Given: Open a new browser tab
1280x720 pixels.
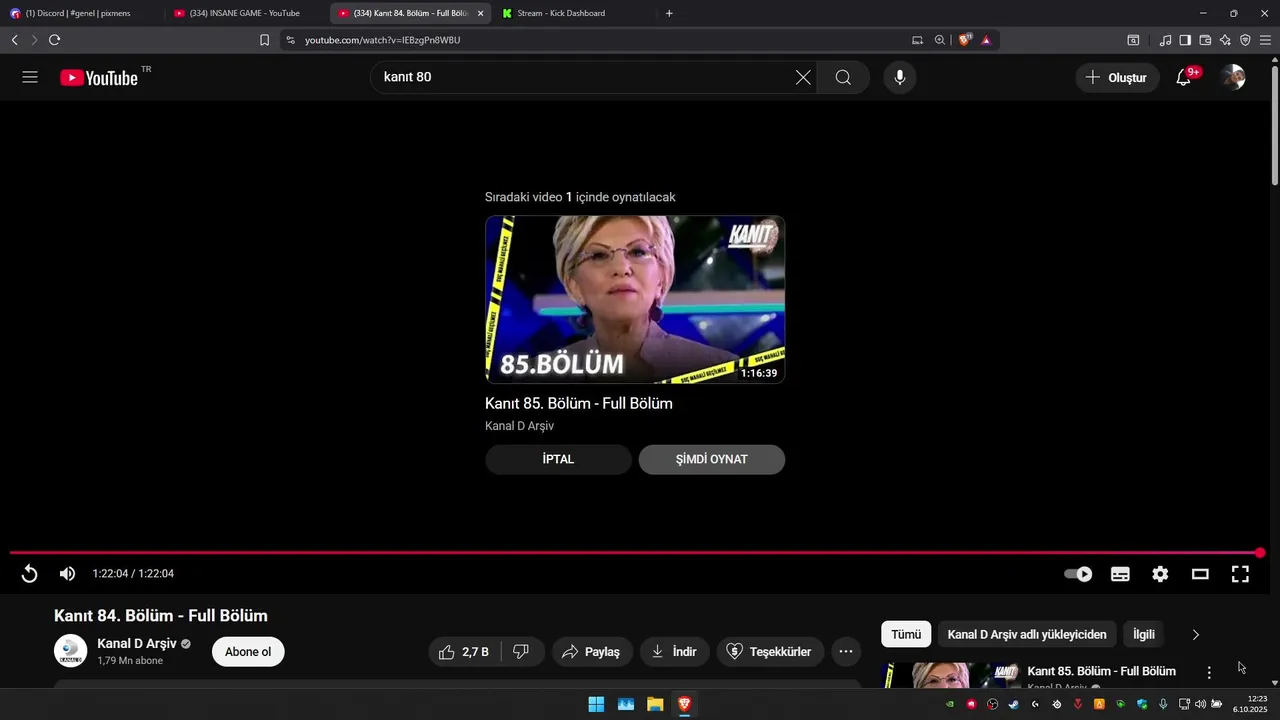Looking at the screenshot, I should pyautogui.click(x=669, y=13).
